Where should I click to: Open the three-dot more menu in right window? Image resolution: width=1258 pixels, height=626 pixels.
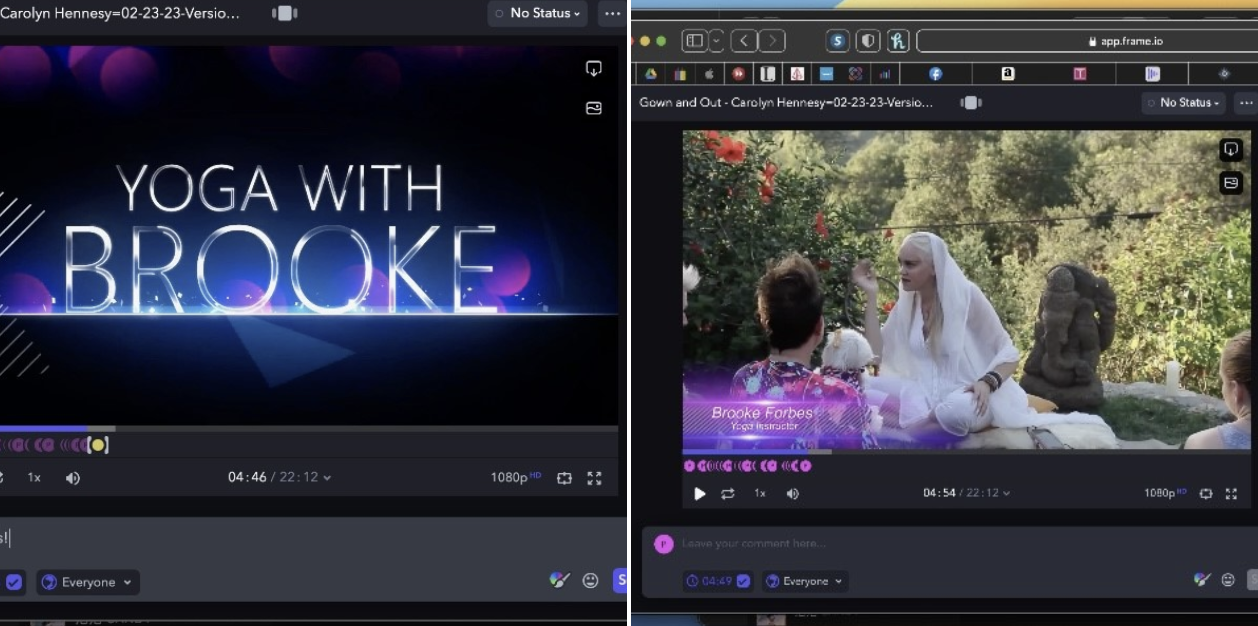tap(1245, 102)
